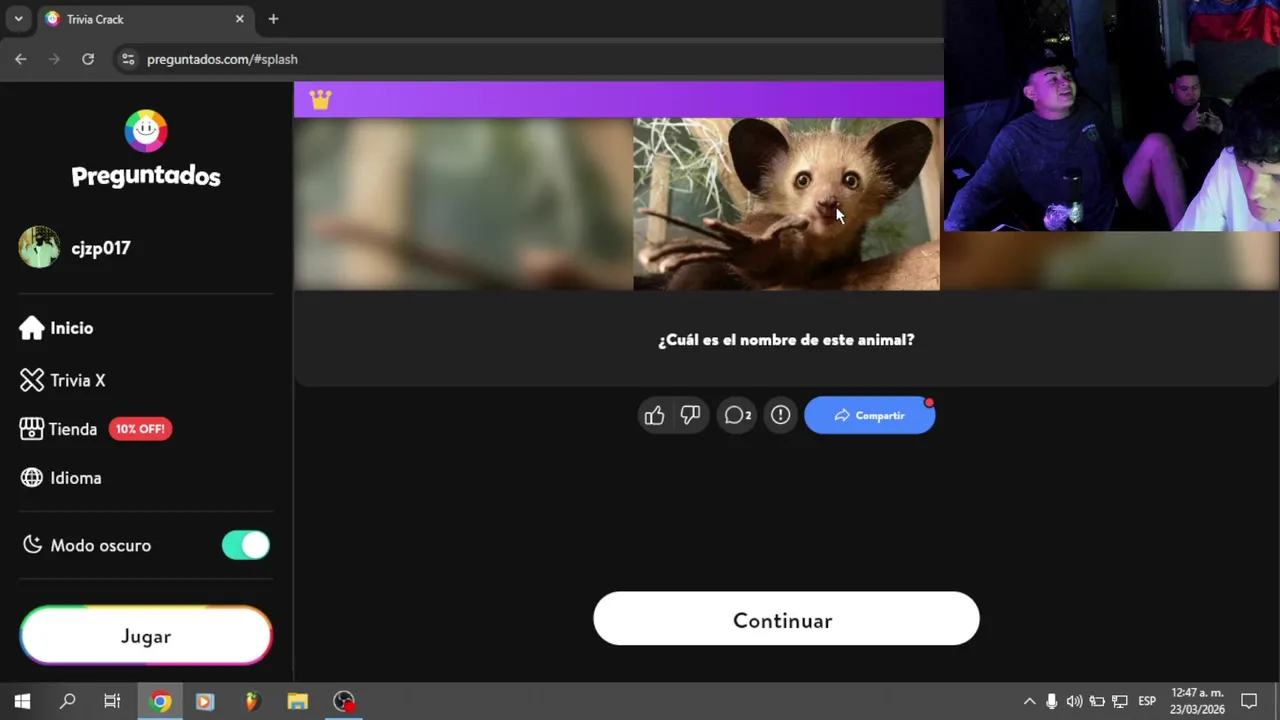Screen dimensions: 1280x720
Task: Open Inicio in the sidebar
Action: point(56,328)
